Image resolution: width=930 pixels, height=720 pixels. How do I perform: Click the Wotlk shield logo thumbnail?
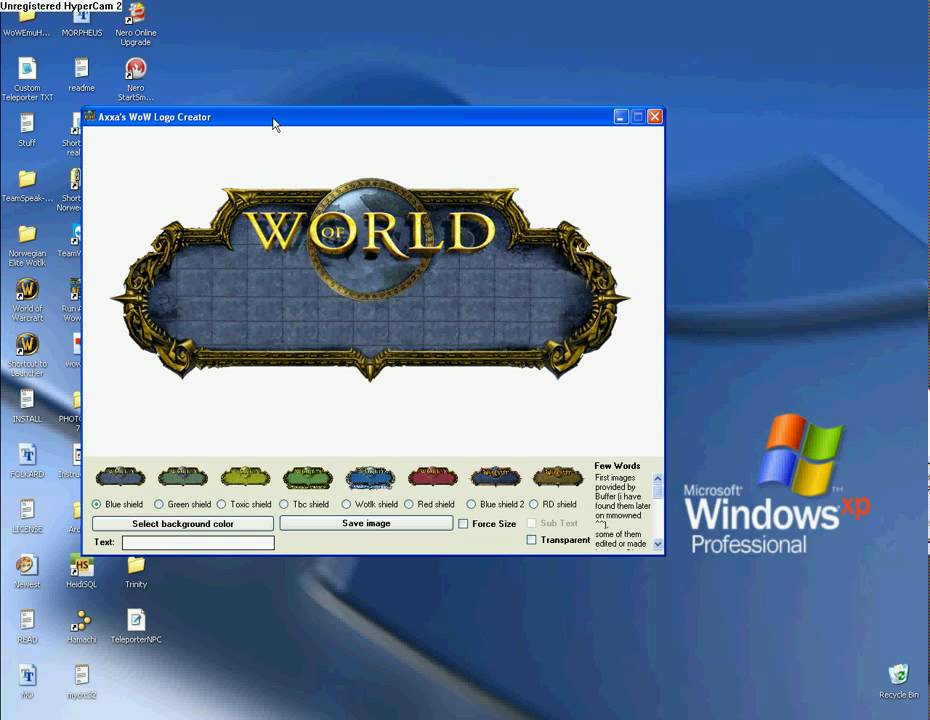(x=370, y=478)
